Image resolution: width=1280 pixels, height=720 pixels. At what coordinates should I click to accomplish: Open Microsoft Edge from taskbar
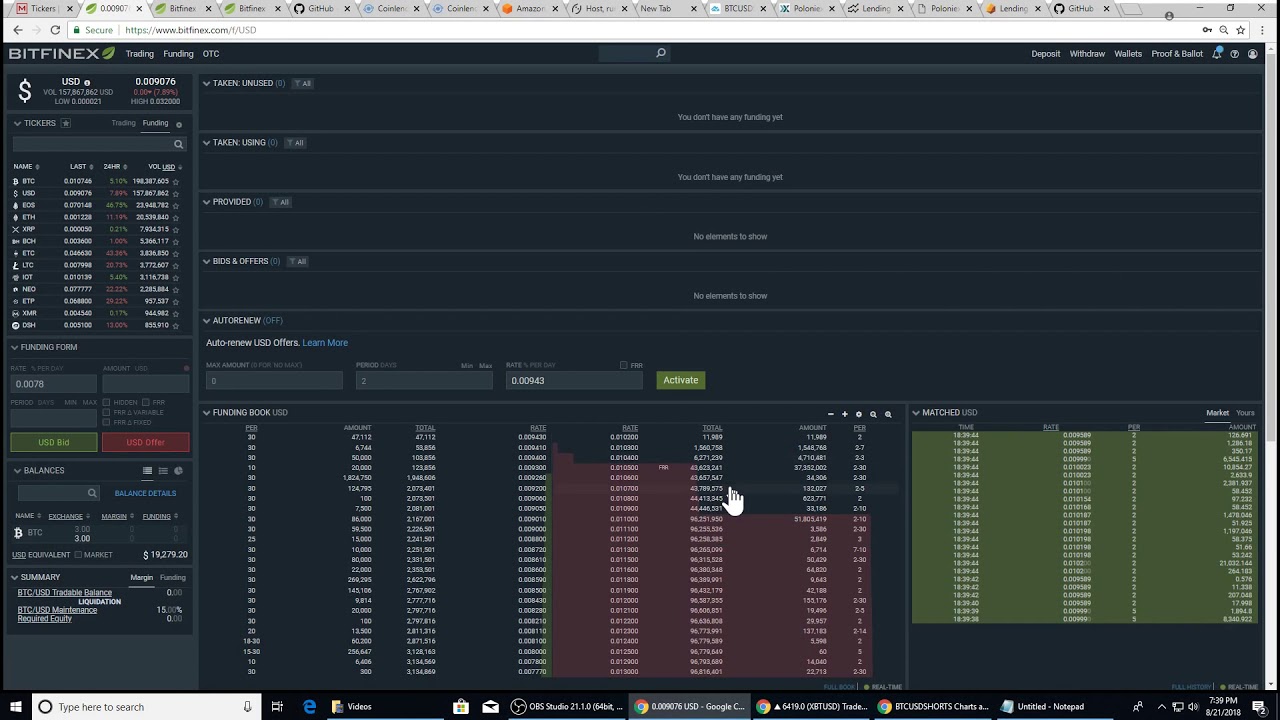tap(310, 706)
